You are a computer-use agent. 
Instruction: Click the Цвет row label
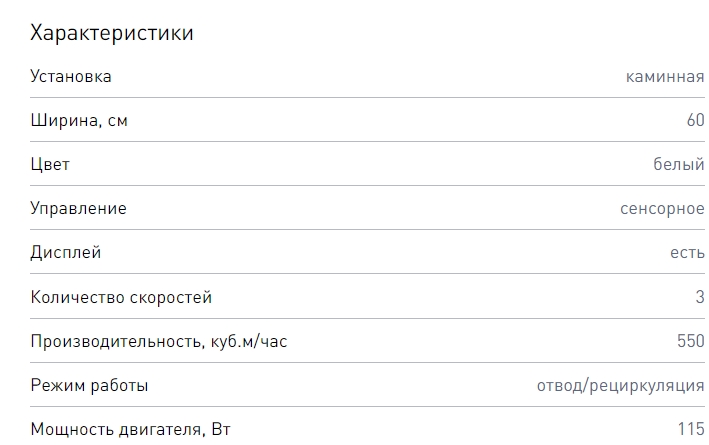[x=50, y=165]
